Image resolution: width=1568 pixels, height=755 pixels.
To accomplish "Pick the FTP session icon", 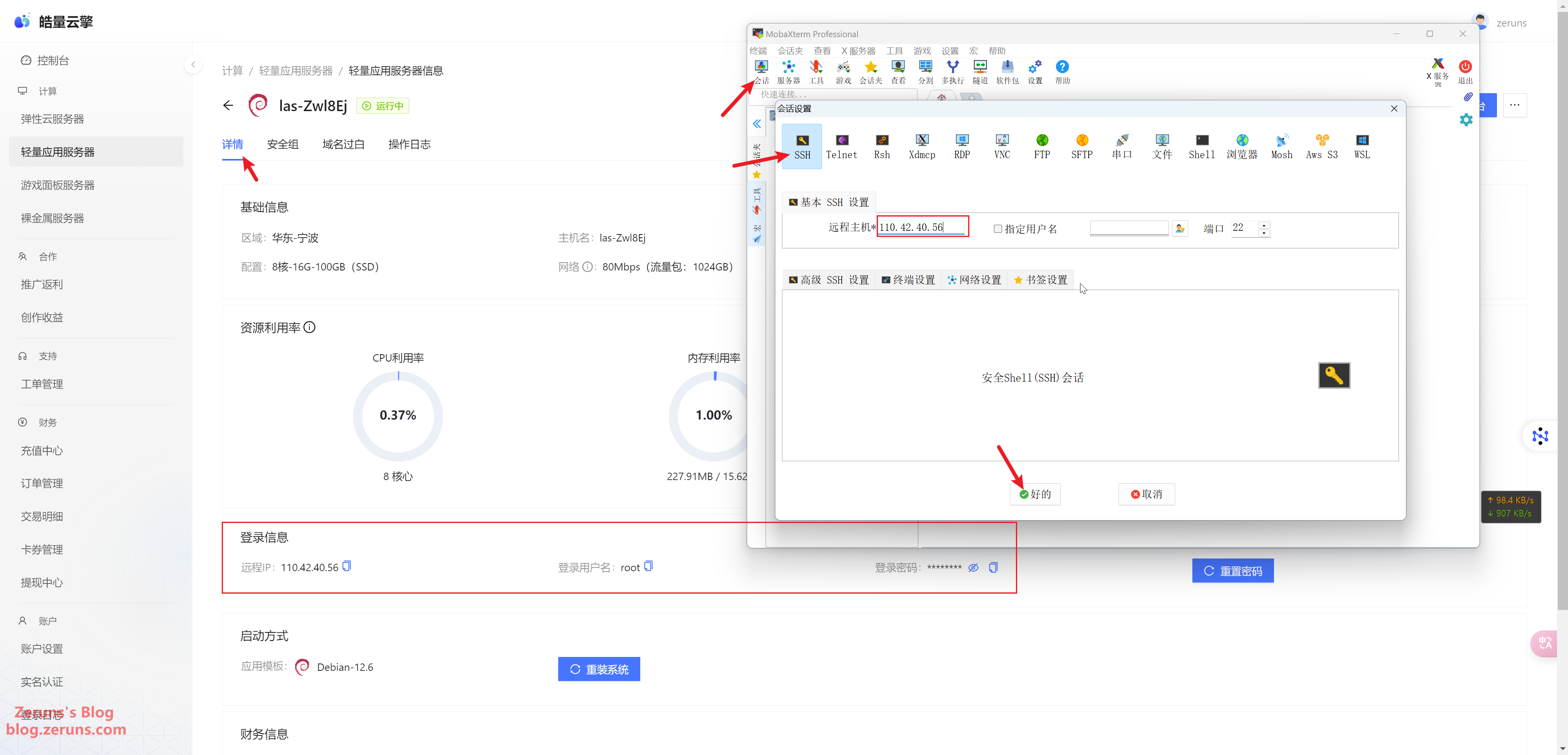I will (1042, 146).
